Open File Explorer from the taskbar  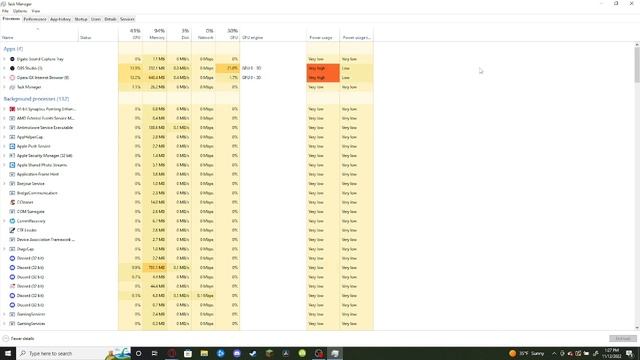coord(204,353)
